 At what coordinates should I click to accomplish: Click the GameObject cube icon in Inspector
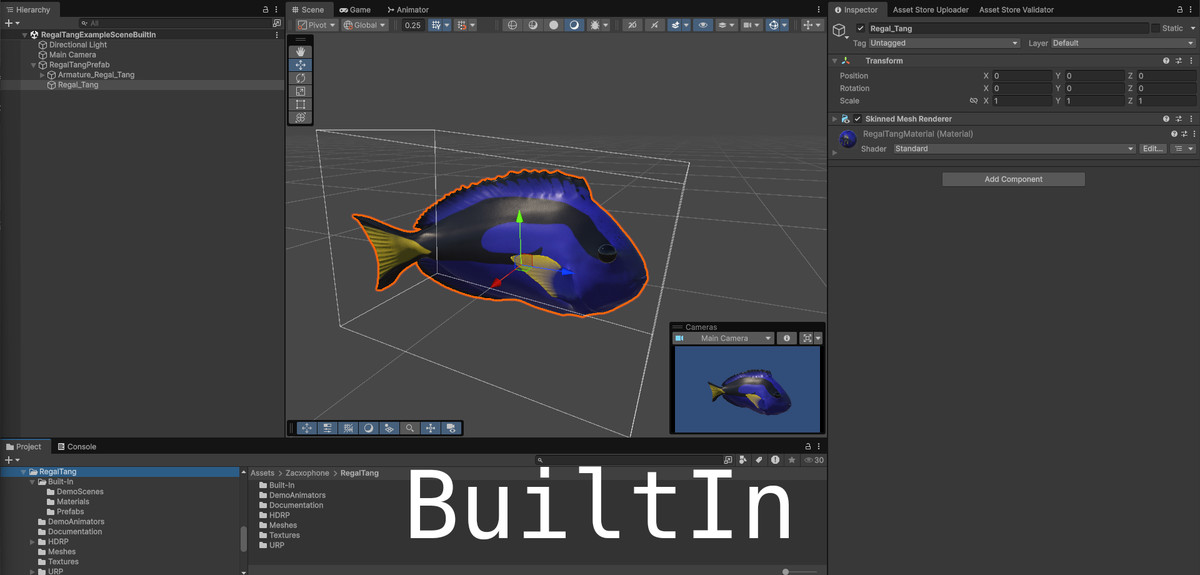coord(840,31)
